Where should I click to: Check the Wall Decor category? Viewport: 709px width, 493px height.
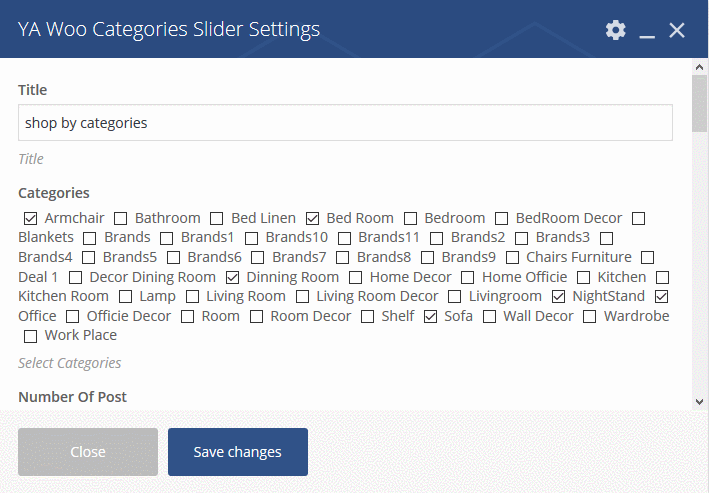[489, 317]
